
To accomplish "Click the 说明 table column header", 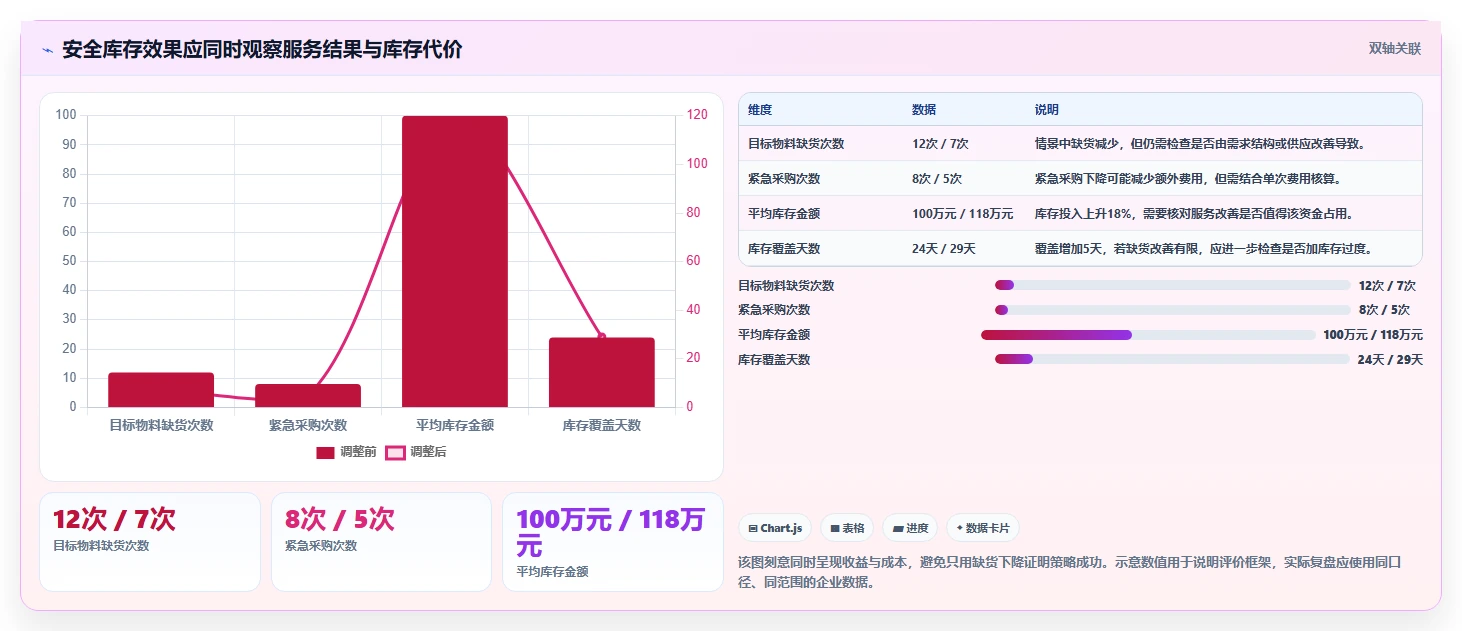I will coord(1047,110).
